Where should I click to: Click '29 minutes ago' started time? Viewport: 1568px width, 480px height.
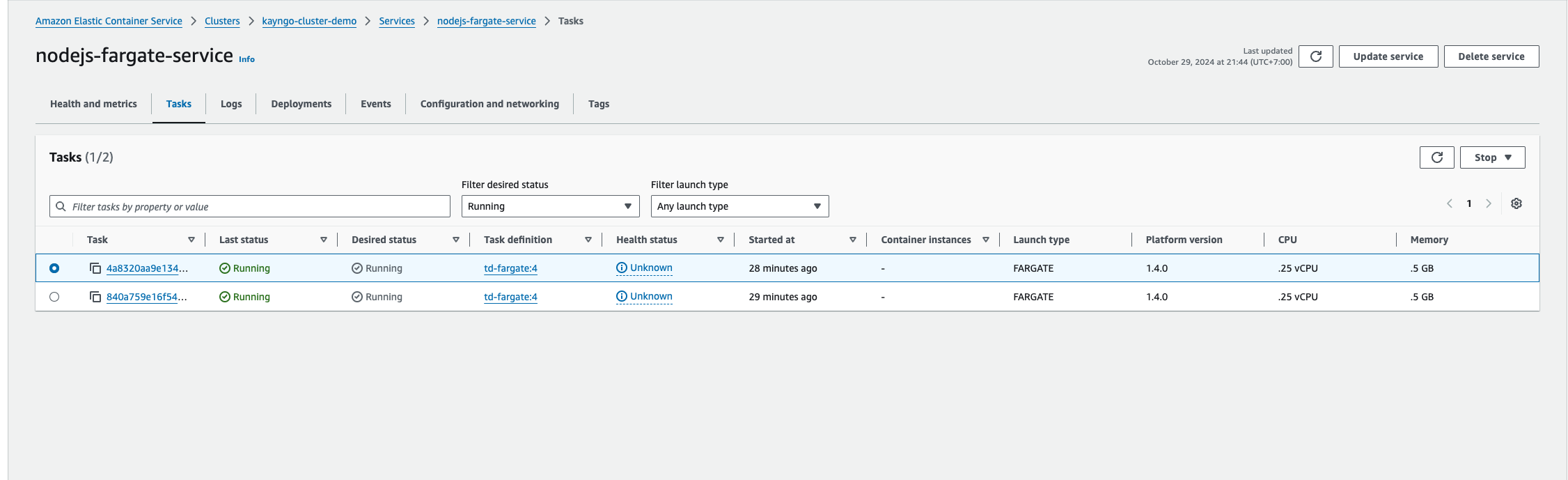783,297
